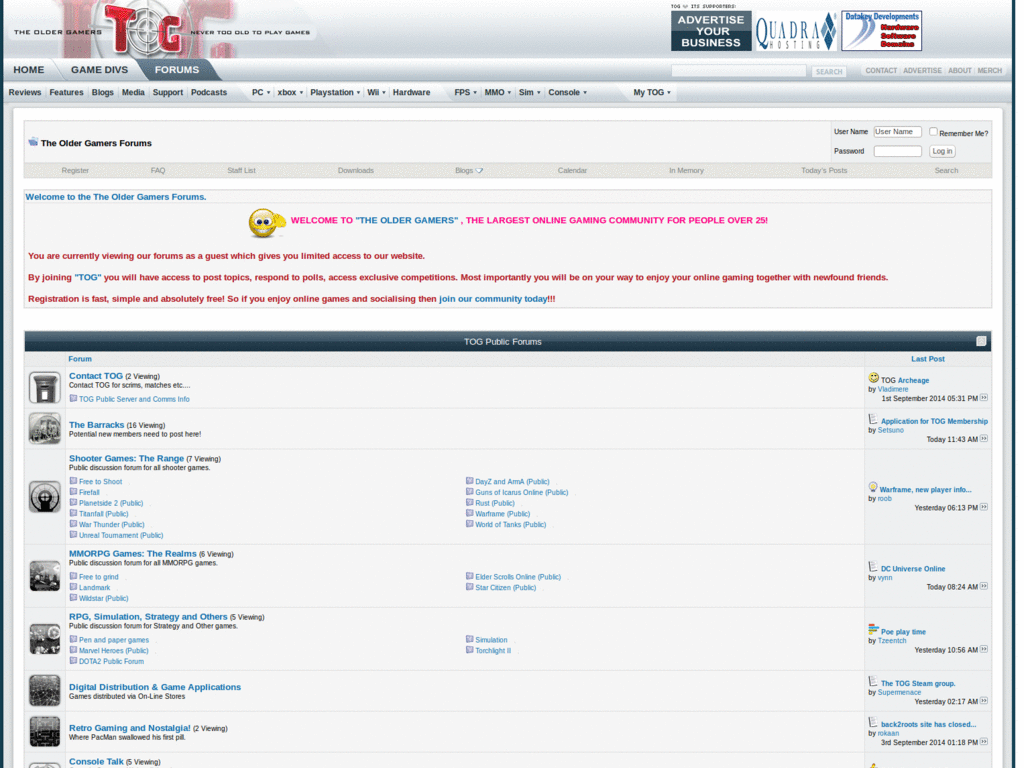Go to last post in The Barracks

tap(984, 439)
